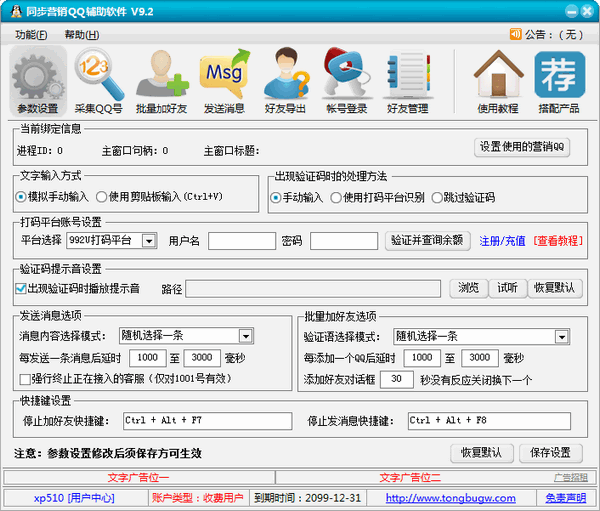
Task: Click the 好友导出 icon
Action: [x=285, y=82]
